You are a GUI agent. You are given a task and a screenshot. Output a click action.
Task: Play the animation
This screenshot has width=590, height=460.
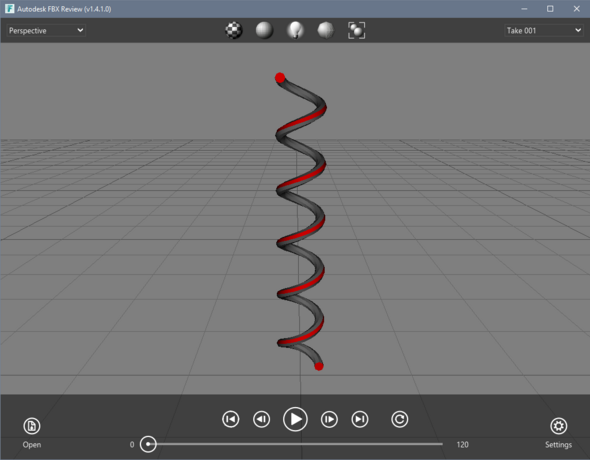point(295,419)
